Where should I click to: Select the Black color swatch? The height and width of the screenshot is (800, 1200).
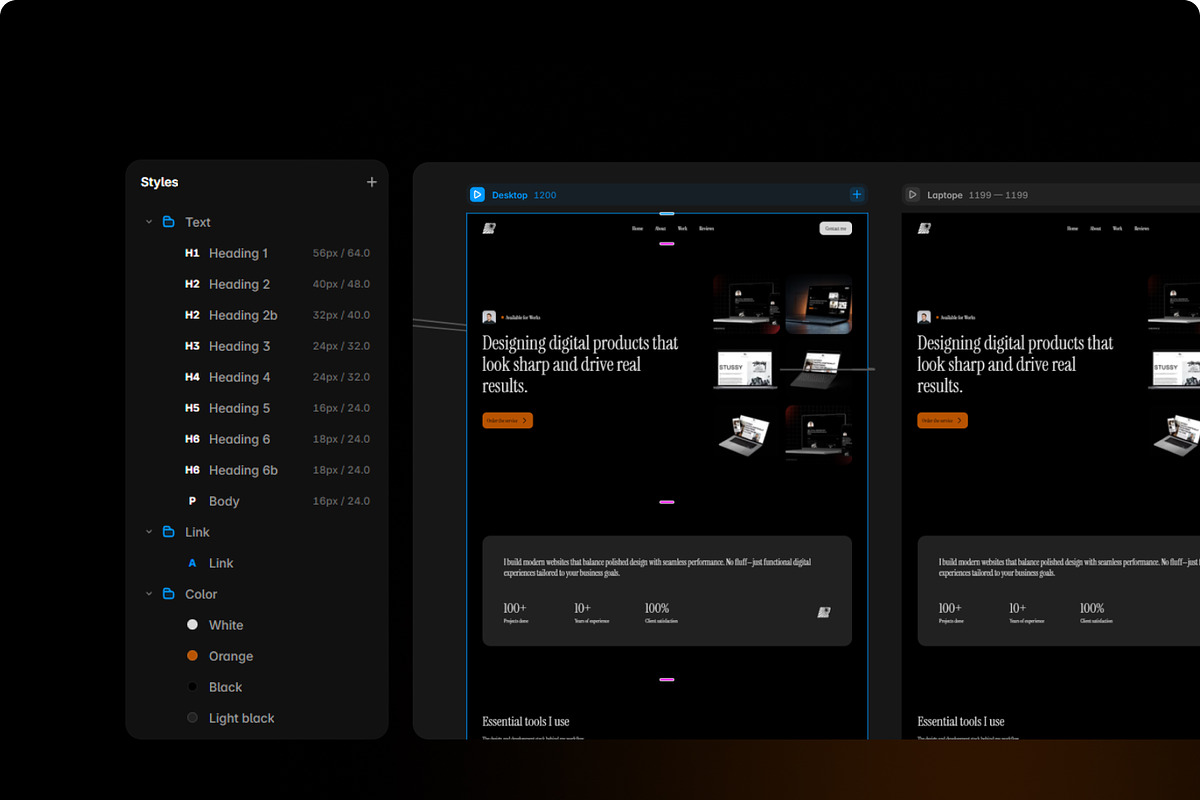pyautogui.click(x=192, y=687)
